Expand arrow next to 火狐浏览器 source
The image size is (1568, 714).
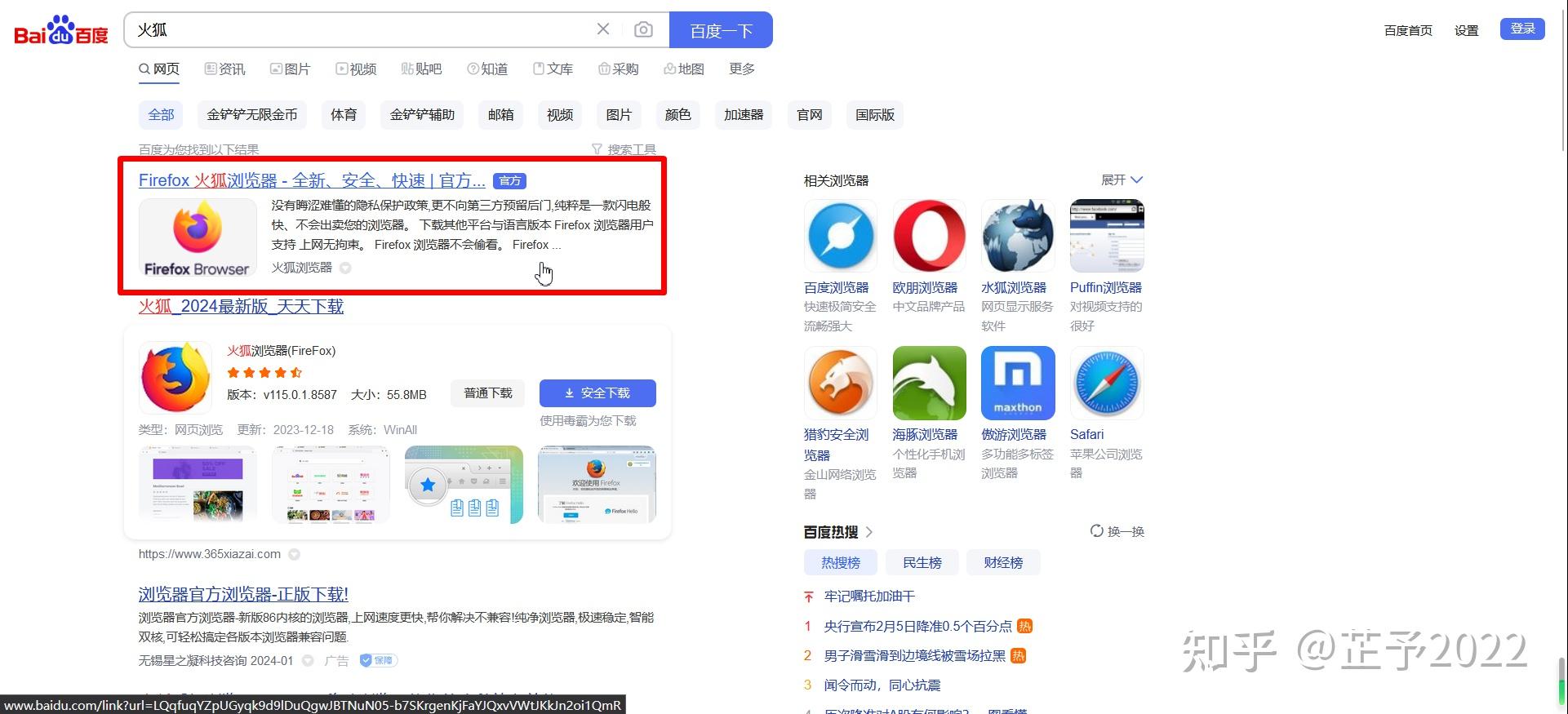tap(345, 268)
